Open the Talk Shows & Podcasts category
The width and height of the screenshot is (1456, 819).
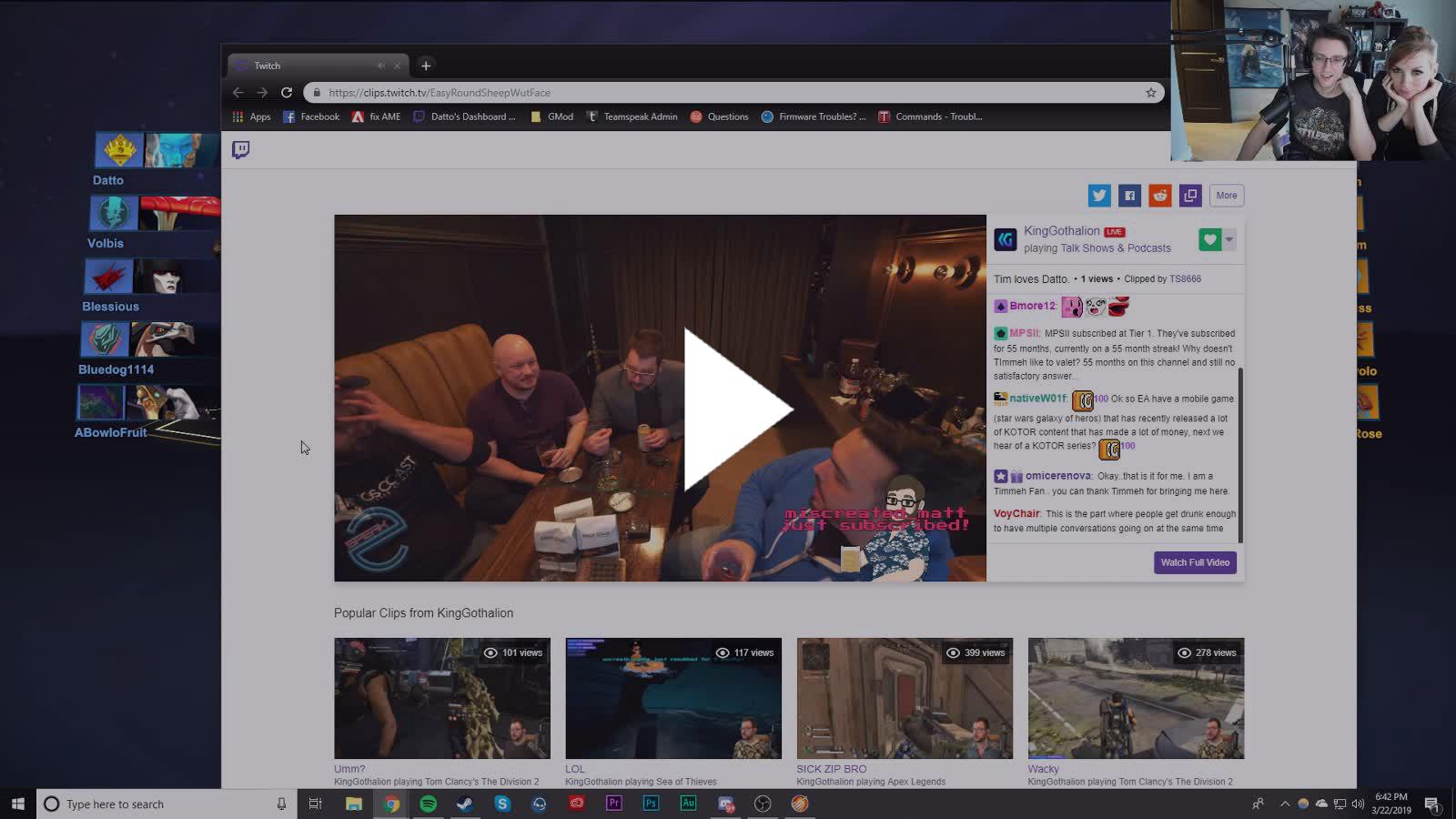point(1116,248)
